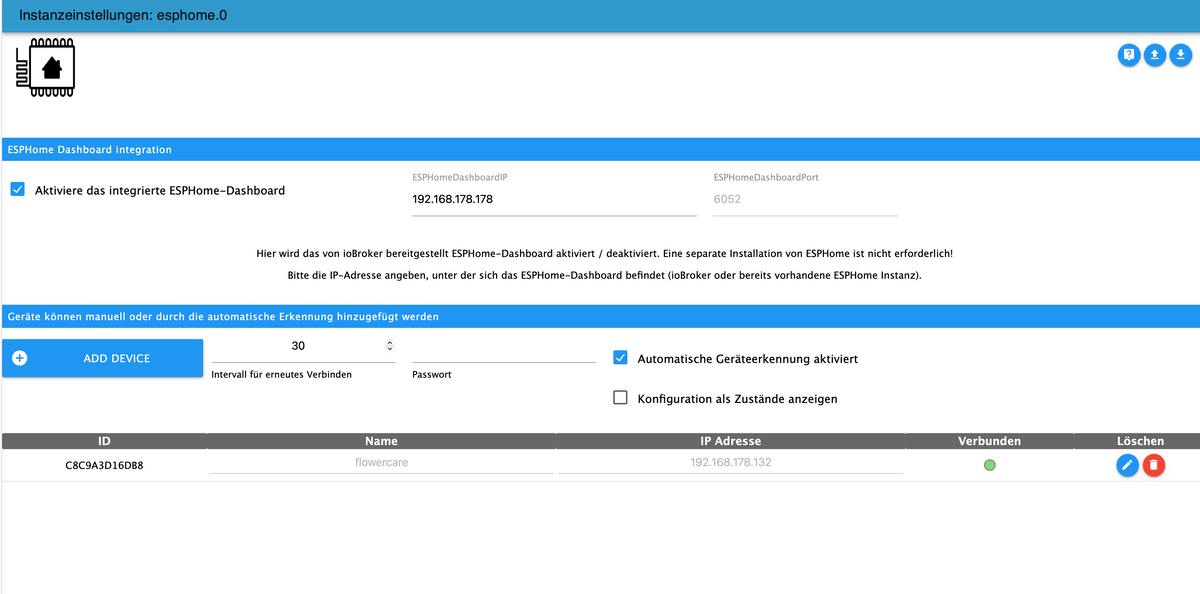Click the Passwort input field
1200x594 pixels.
point(504,348)
